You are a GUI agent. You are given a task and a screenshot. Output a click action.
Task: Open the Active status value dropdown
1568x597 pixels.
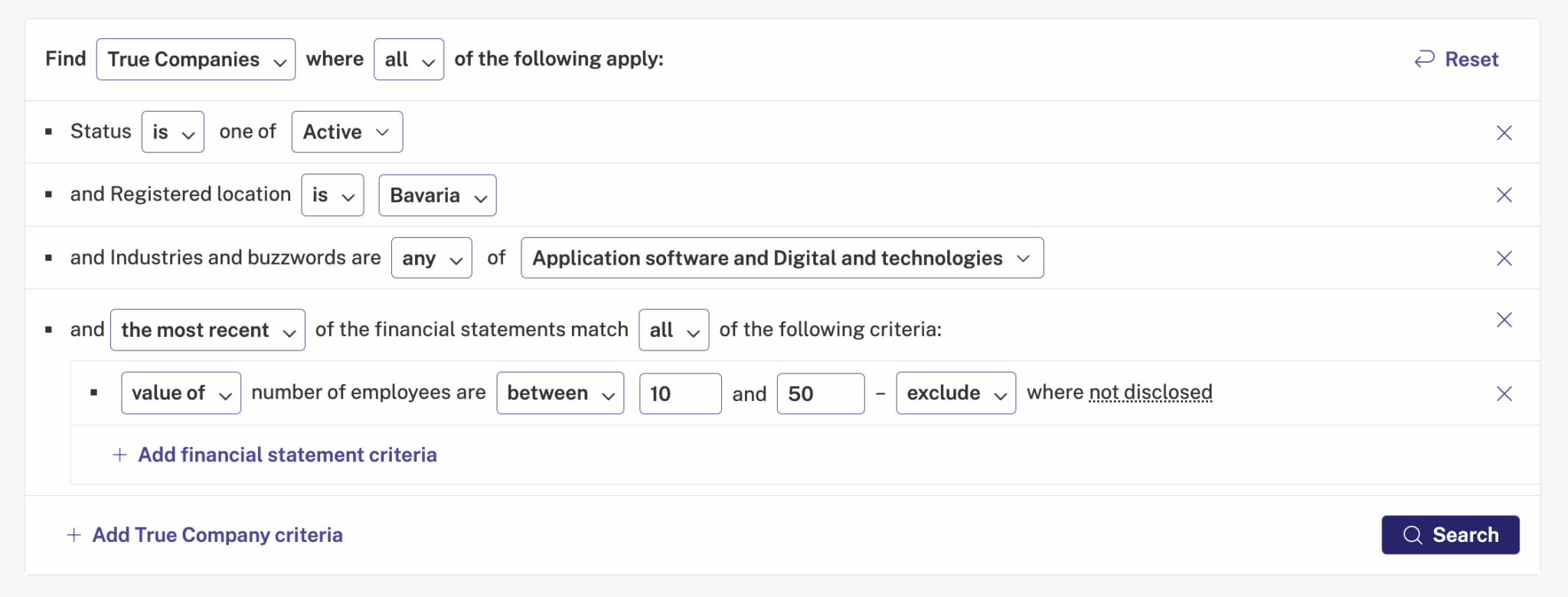click(347, 132)
